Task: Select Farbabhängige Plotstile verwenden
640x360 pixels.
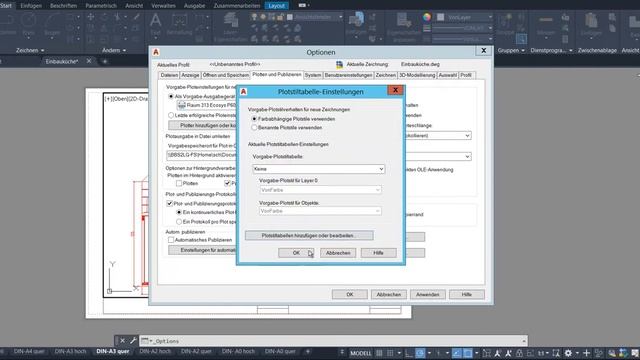Action: coord(254,119)
